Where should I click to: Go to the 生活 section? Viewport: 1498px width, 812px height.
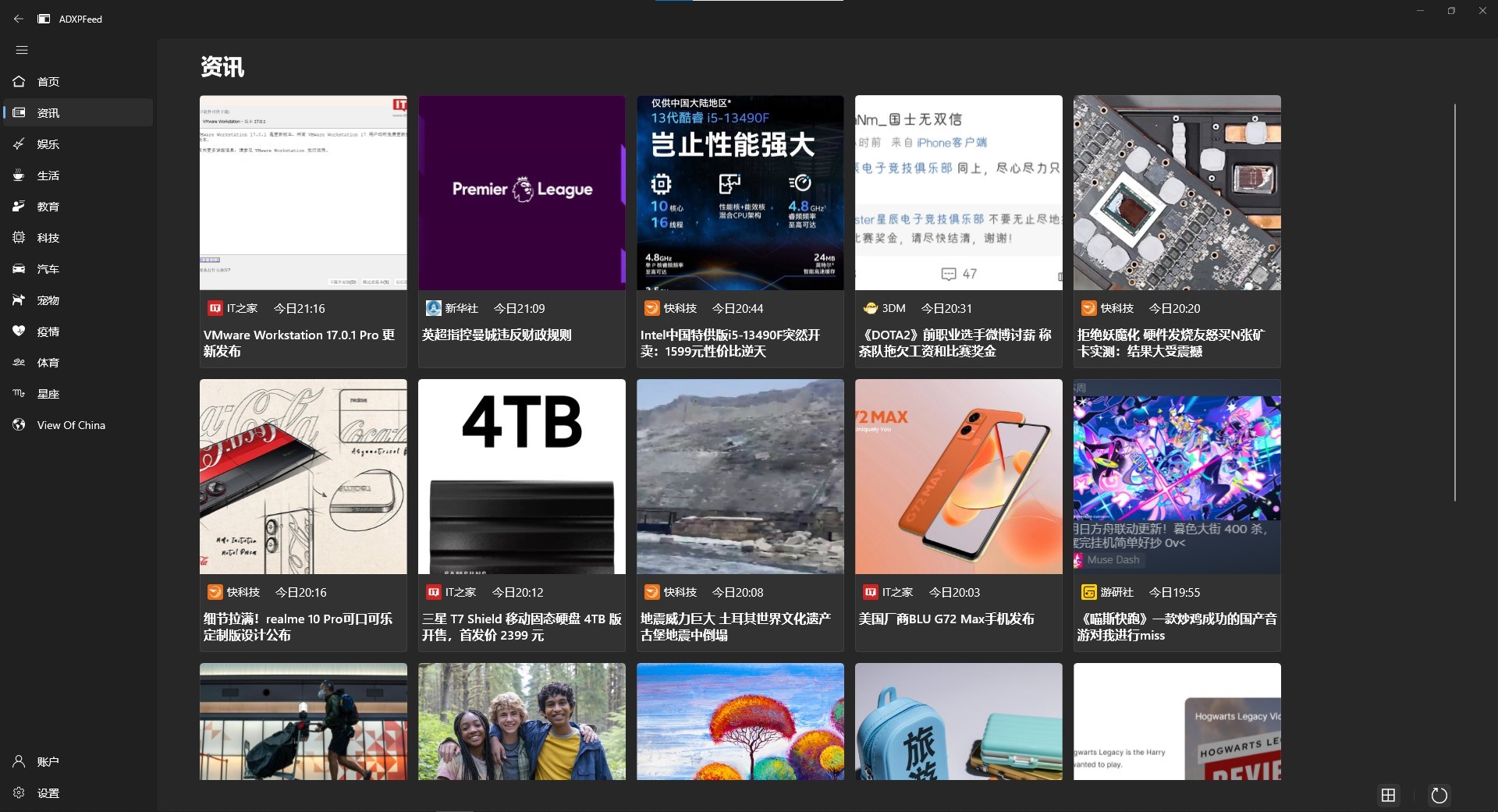point(78,175)
